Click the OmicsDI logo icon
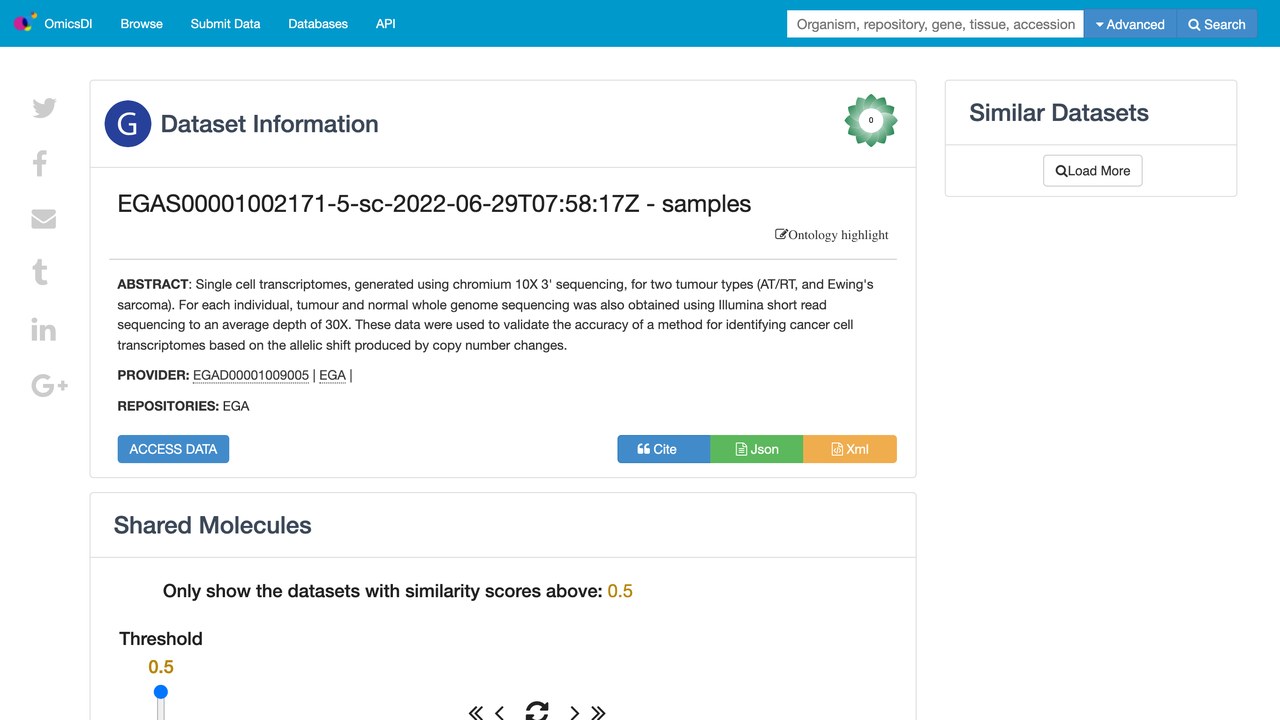This screenshot has width=1280, height=720. 25,23
